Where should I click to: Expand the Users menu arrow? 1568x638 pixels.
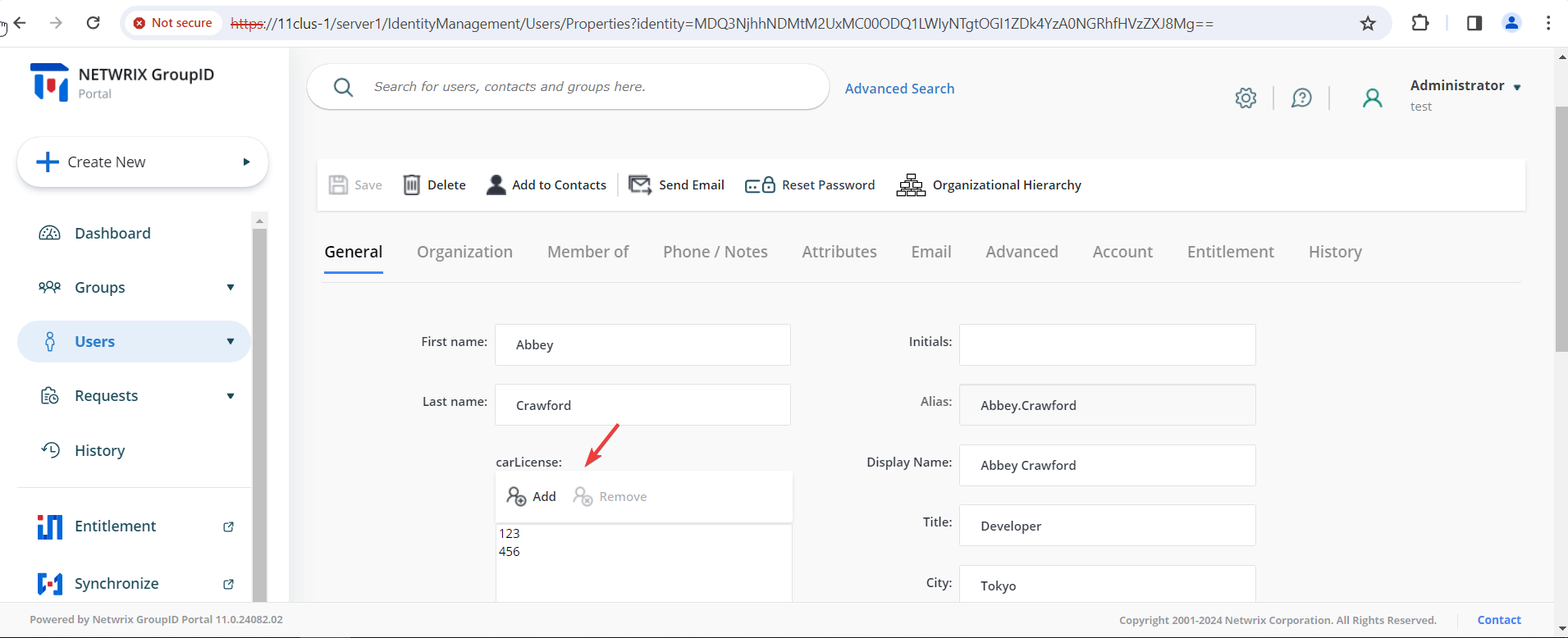pos(231,341)
